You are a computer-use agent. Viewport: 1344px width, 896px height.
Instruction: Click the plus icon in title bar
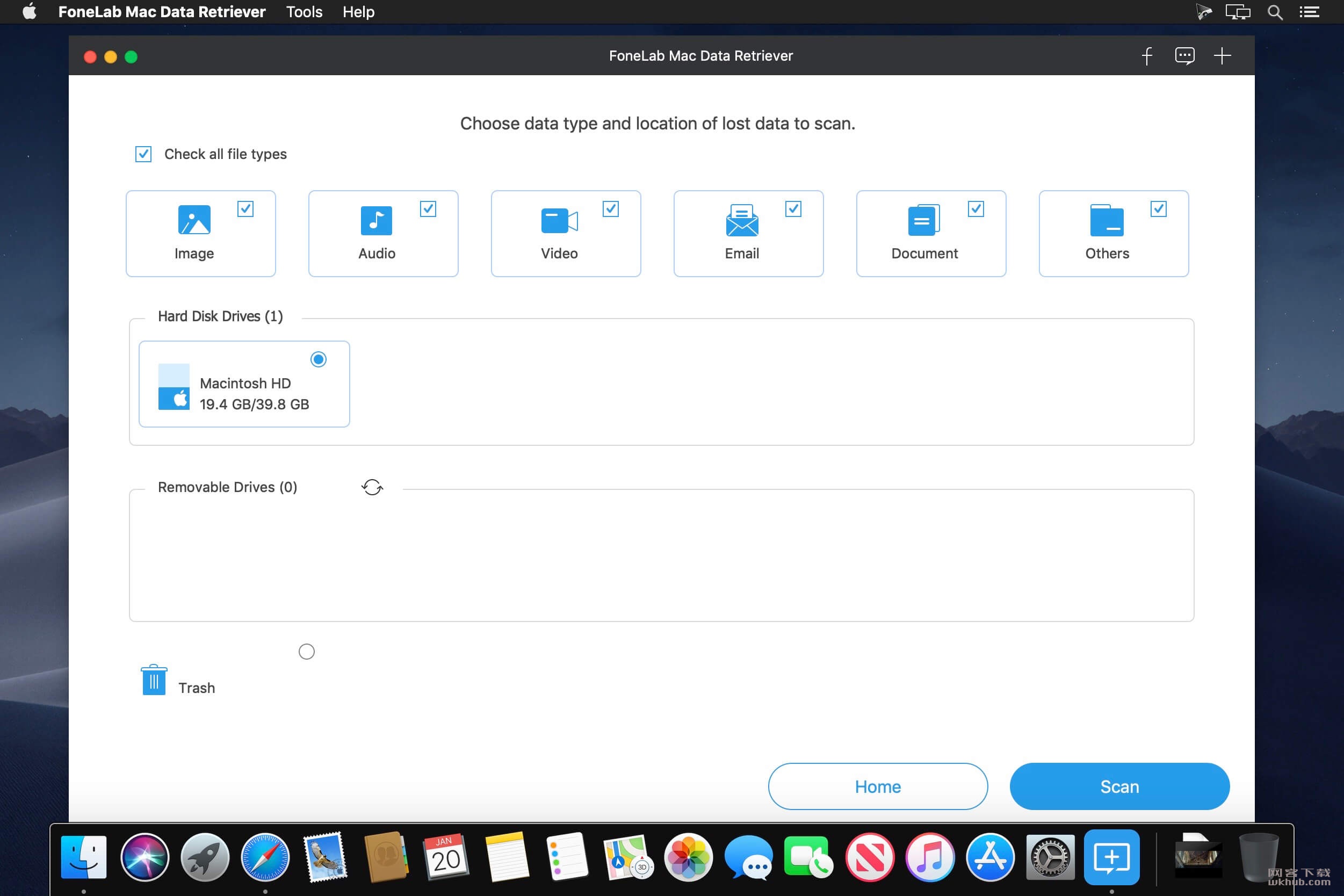click(x=1222, y=56)
